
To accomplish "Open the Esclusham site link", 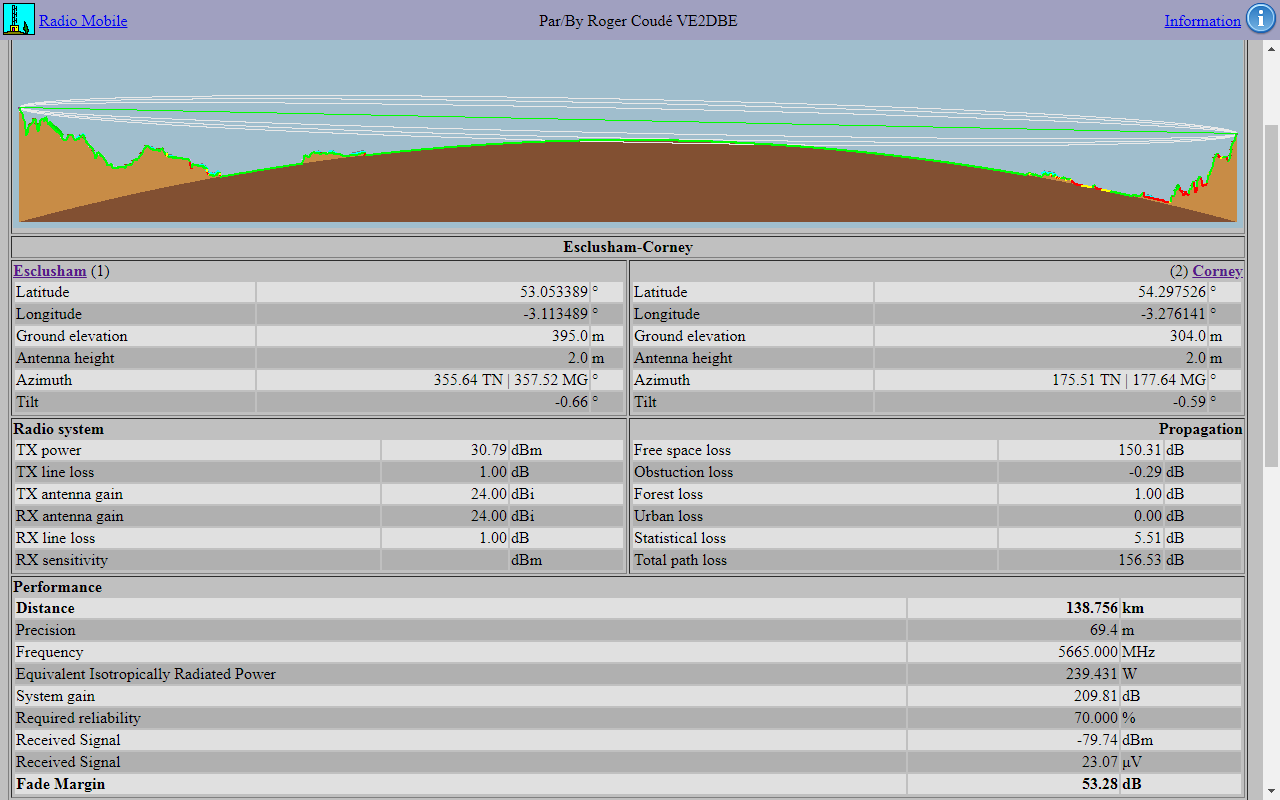I will (x=50, y=271).
